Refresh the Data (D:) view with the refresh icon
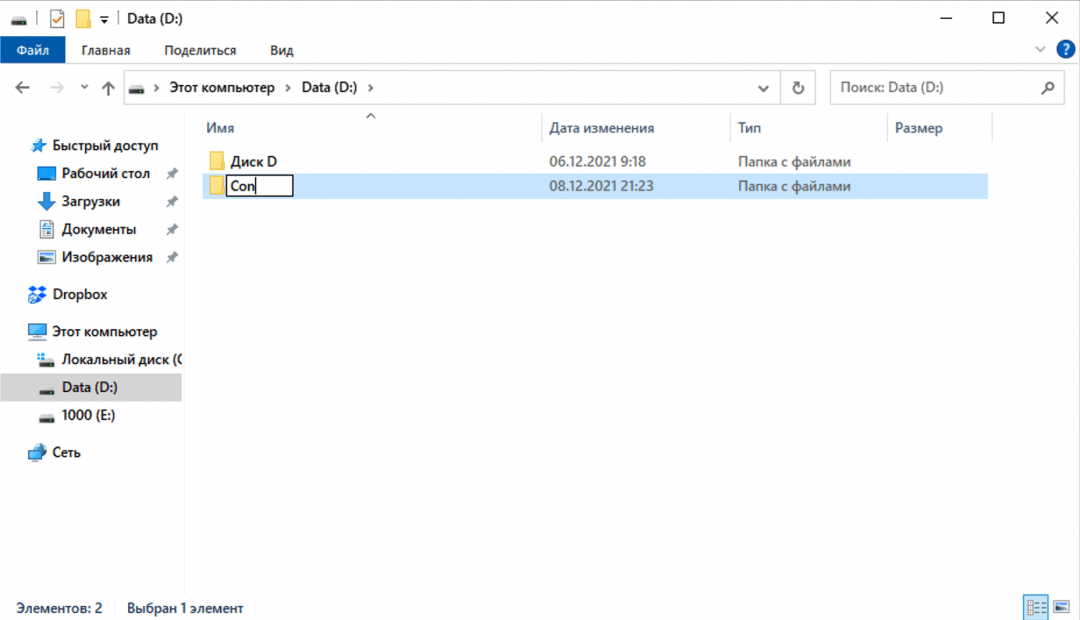Screen dimensions: 1080x620 (797, 87)
